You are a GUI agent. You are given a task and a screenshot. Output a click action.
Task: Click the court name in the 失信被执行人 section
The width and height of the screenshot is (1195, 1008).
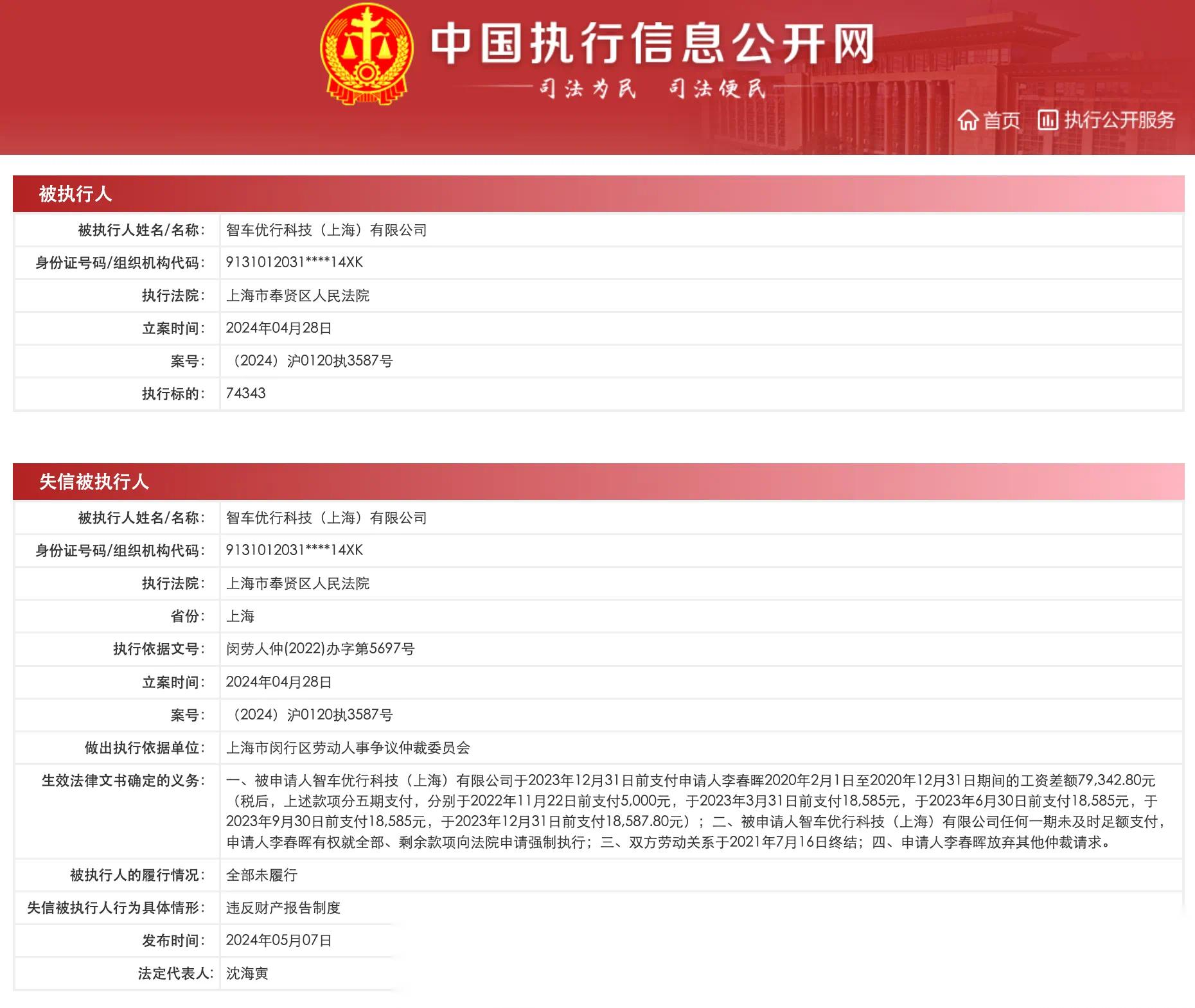click(297, 583)
